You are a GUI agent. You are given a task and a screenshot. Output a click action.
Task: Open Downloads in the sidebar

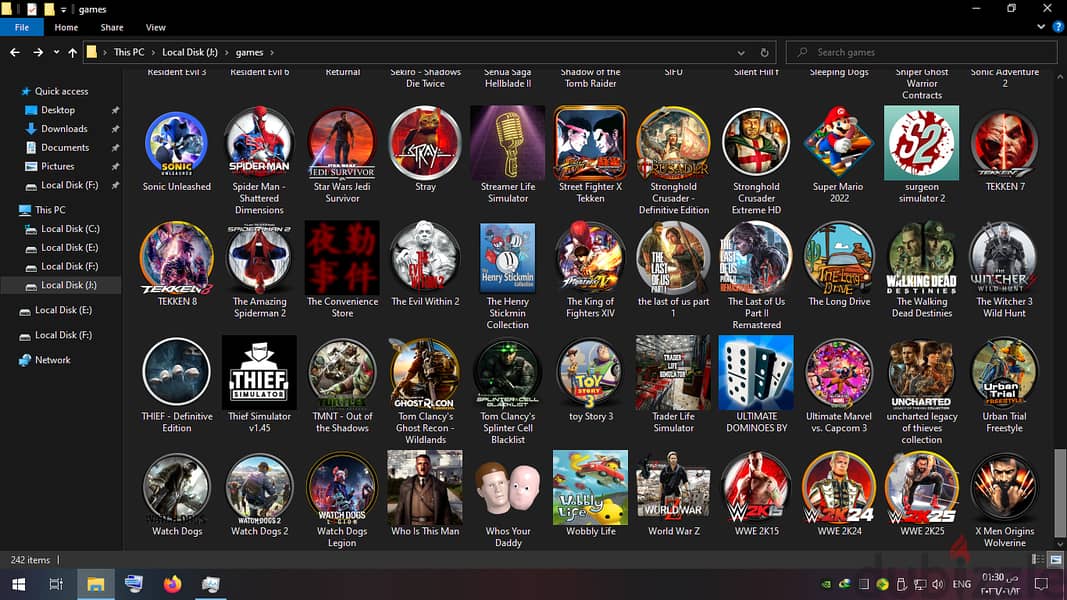click(64, 129)
